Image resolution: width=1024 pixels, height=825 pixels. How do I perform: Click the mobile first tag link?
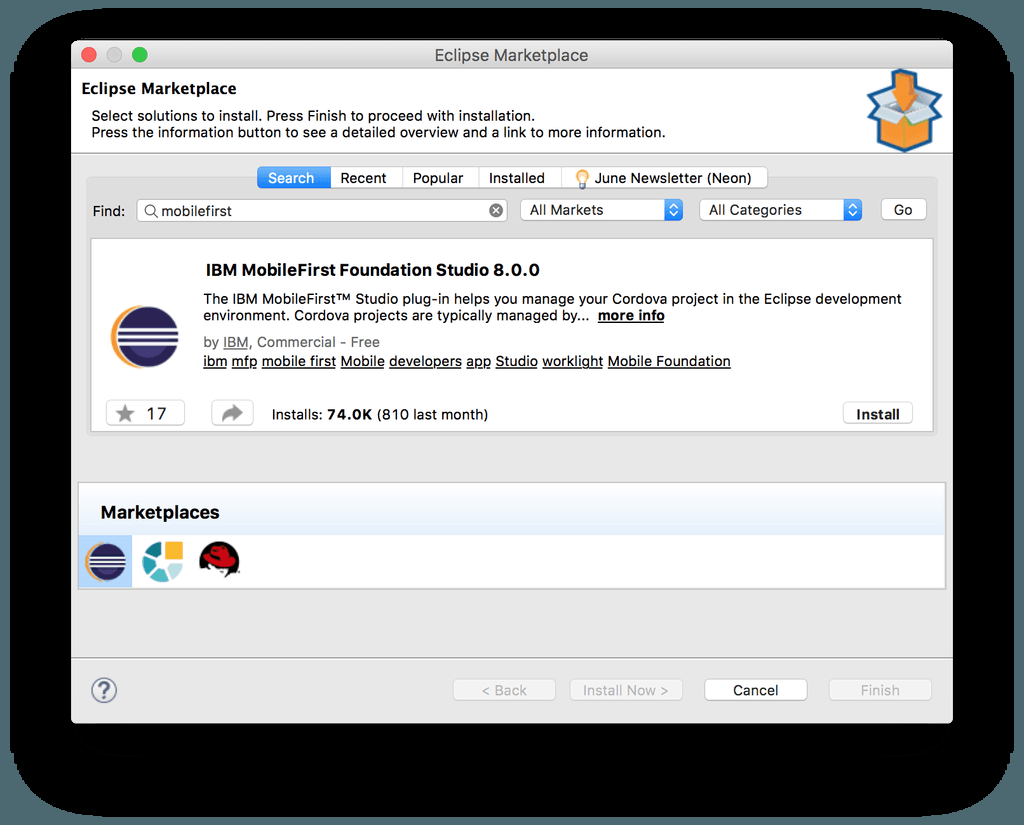pos(298,361)
